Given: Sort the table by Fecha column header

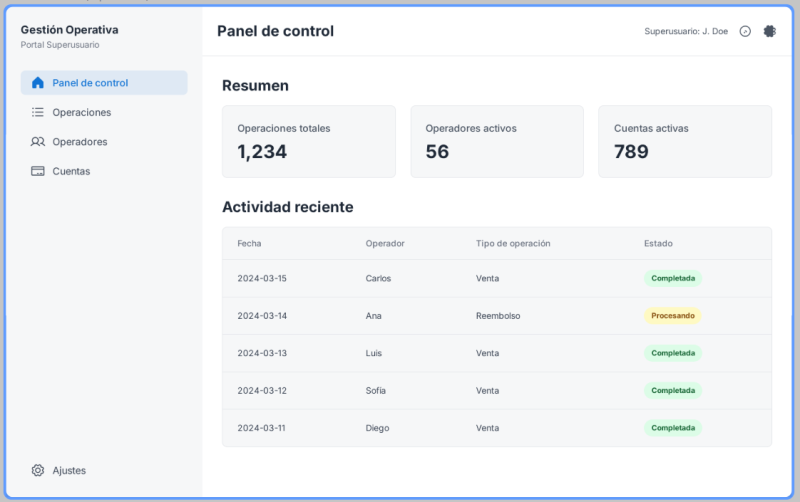Looking at the screenshot, I should pyautogui.click(x=249, y=243).
